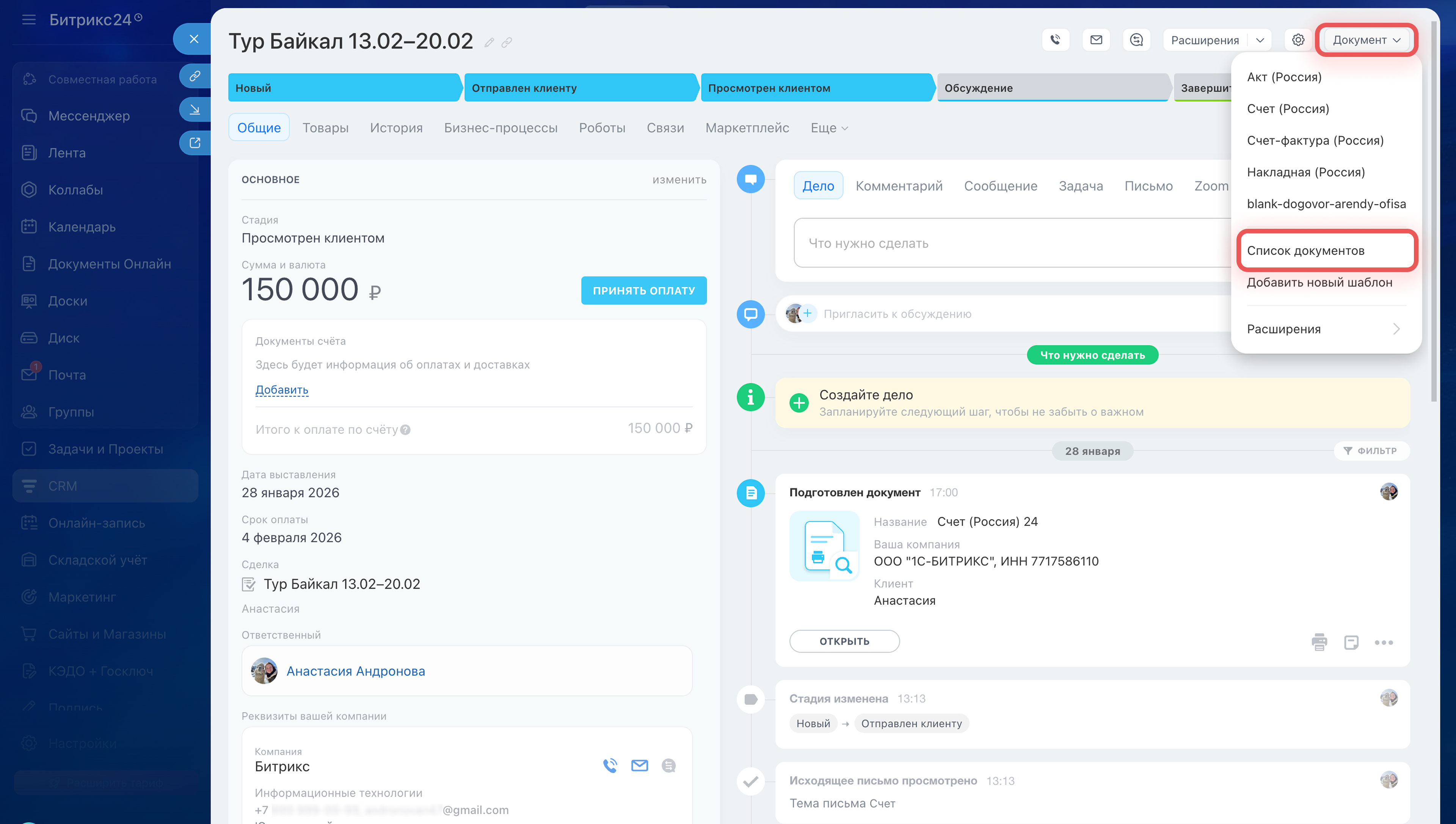
Task: Expand the Еще tab dropdown
Action: pyautogui.click(x=829, y=128)
